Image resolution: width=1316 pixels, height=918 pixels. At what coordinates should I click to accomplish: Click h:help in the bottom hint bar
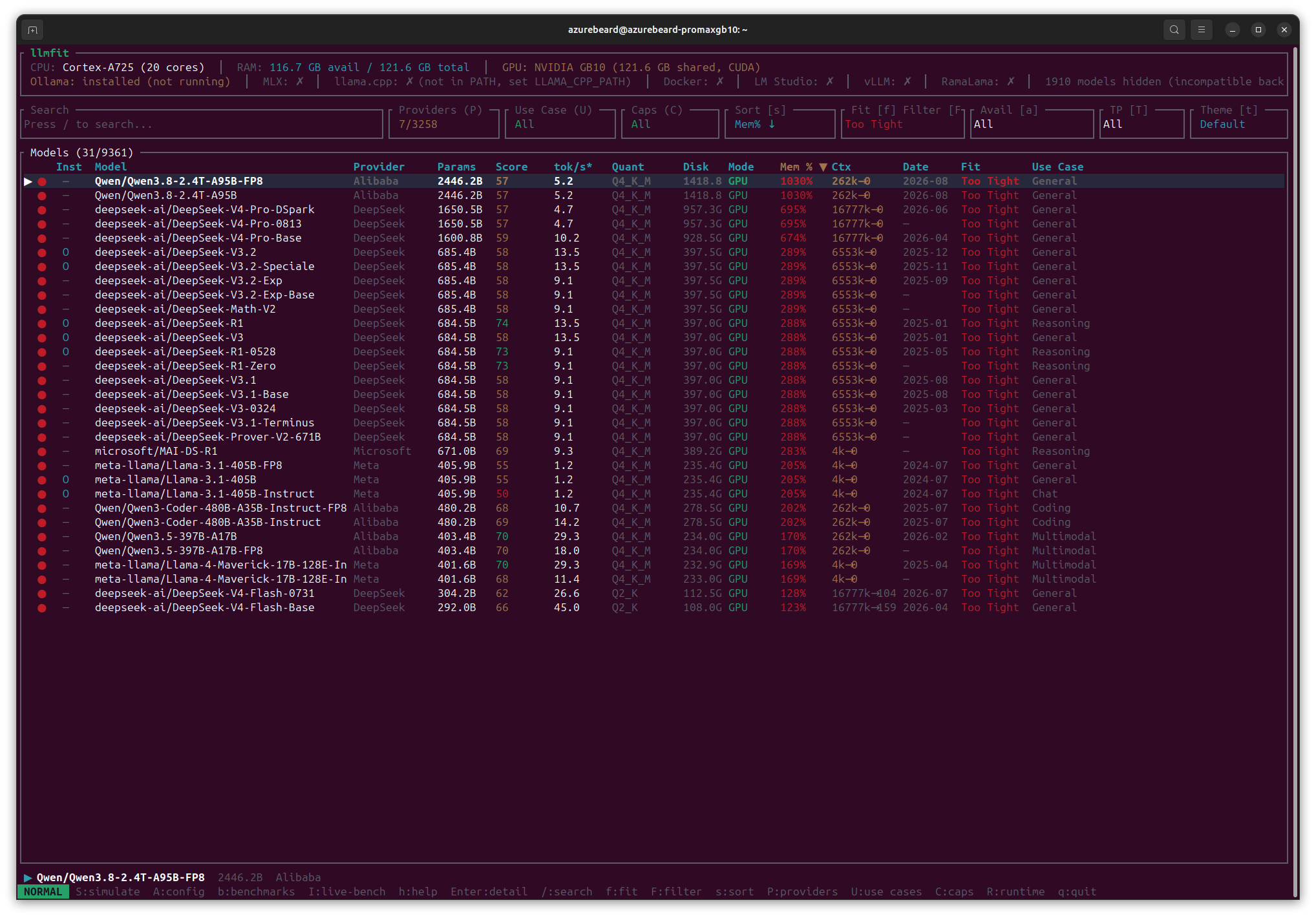(418, 892)
